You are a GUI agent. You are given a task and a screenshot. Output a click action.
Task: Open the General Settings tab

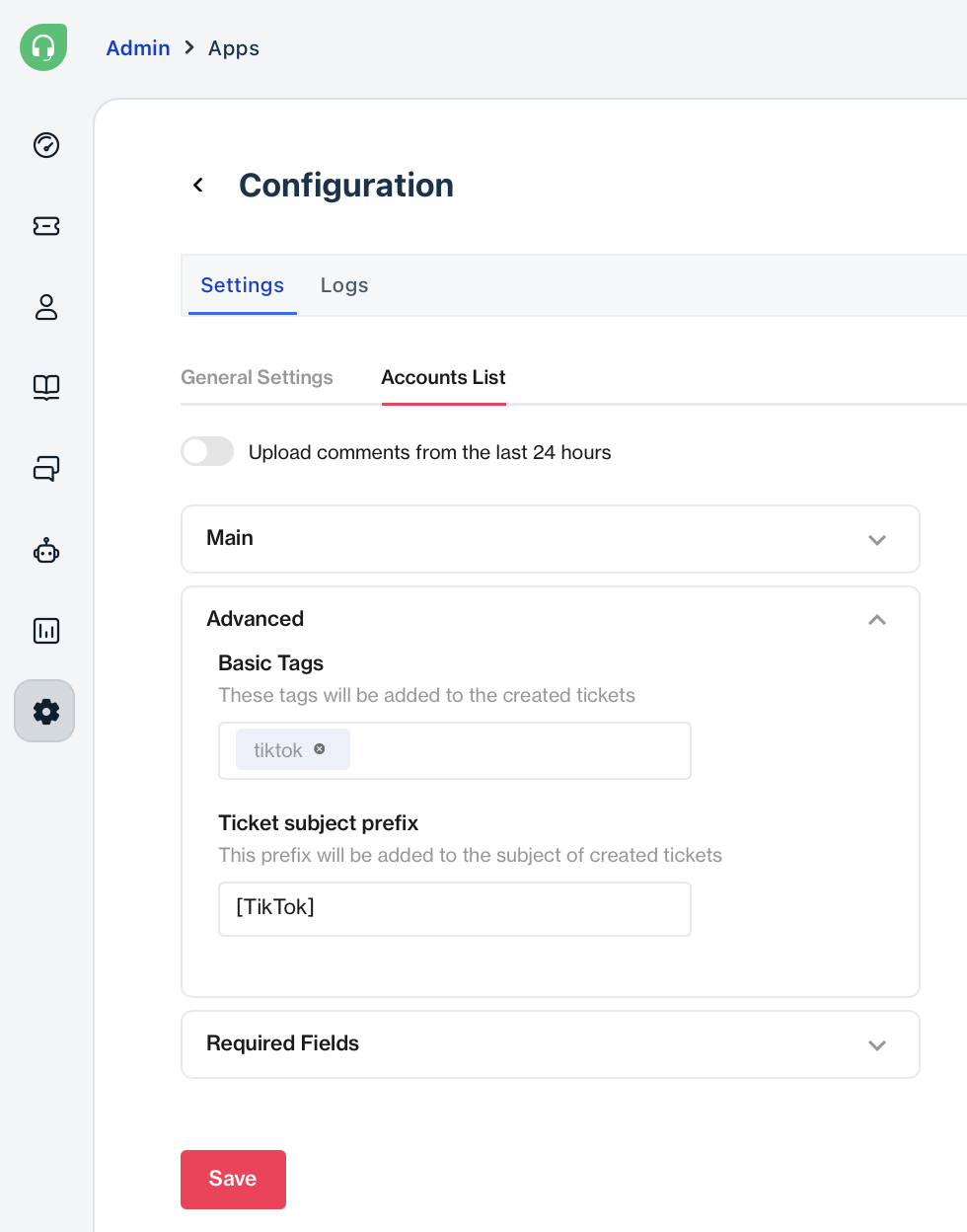(257, 377)
